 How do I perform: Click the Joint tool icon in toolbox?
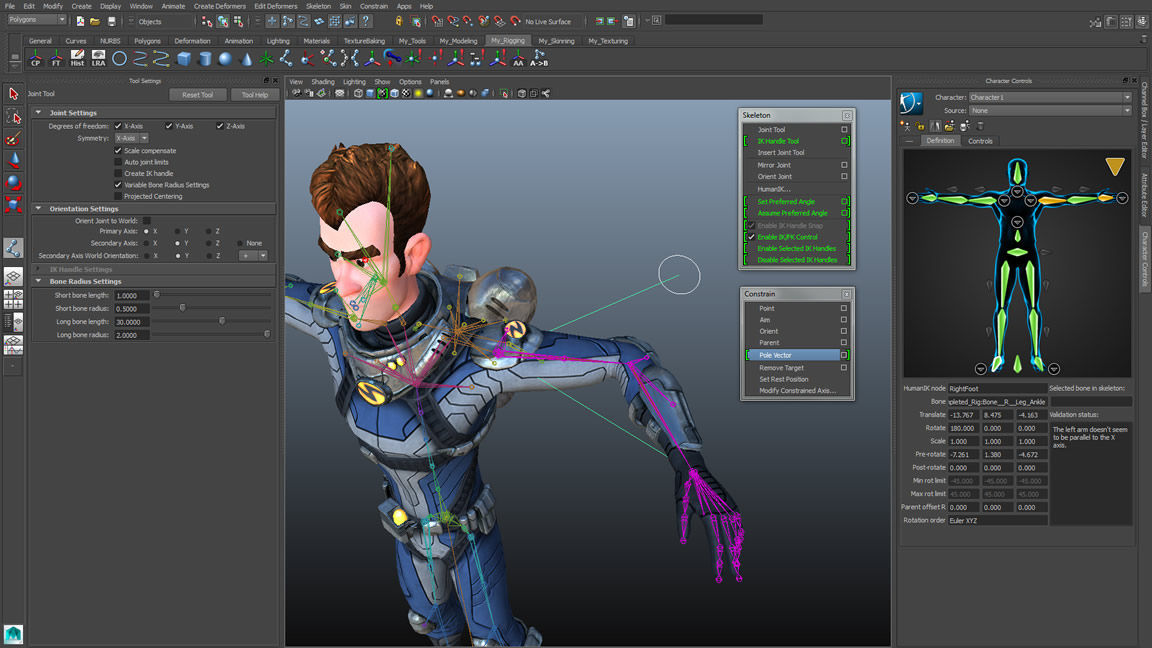click(x=13, y=248)
